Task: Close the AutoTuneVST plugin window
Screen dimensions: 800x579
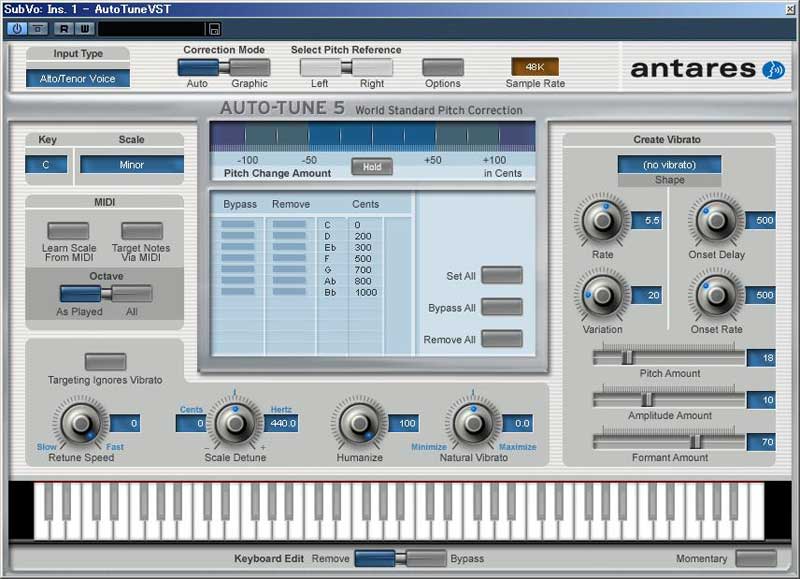Action: pyautogui.click(x=790, y=9)
